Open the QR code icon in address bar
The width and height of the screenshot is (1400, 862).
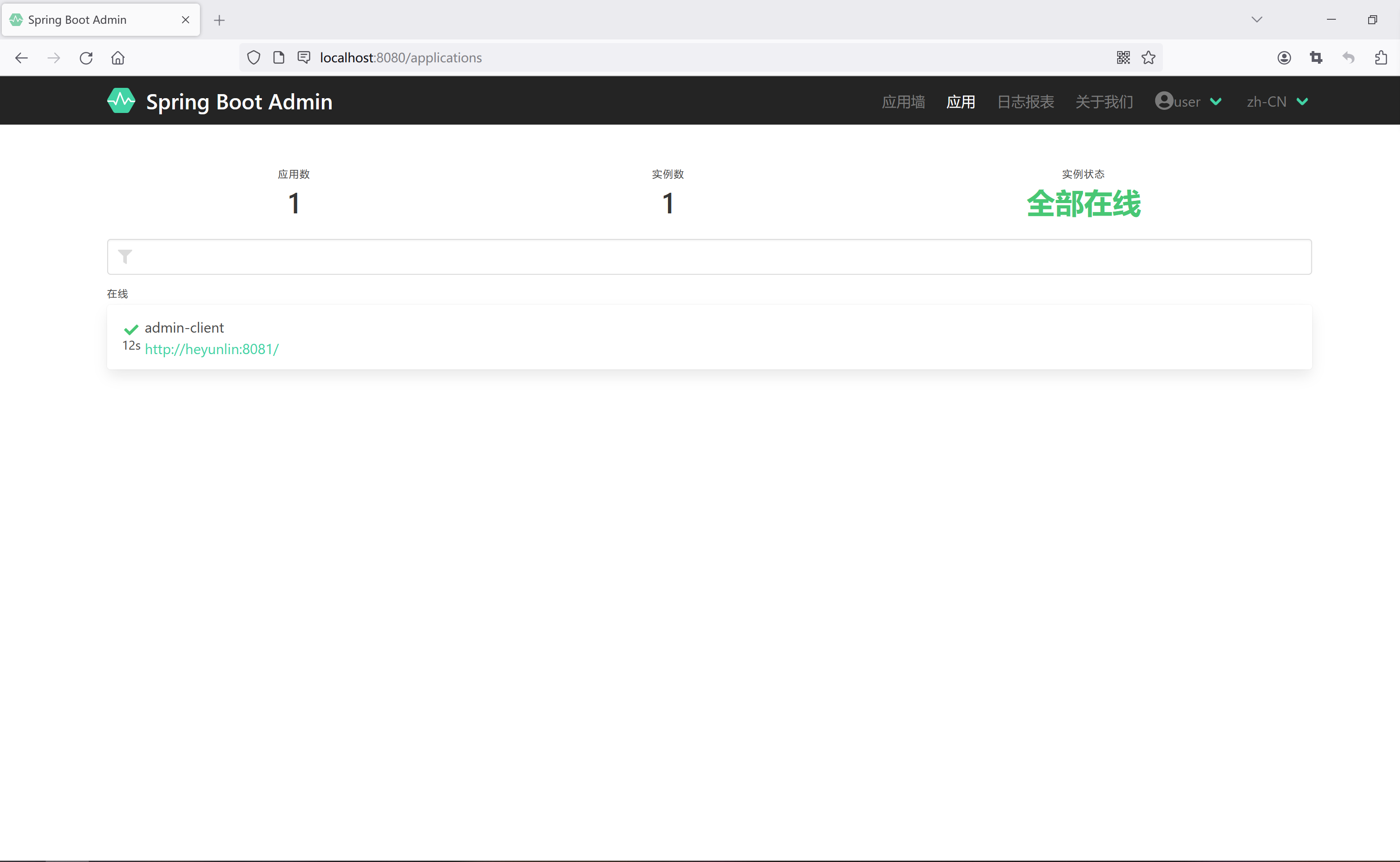point(1123,57)
